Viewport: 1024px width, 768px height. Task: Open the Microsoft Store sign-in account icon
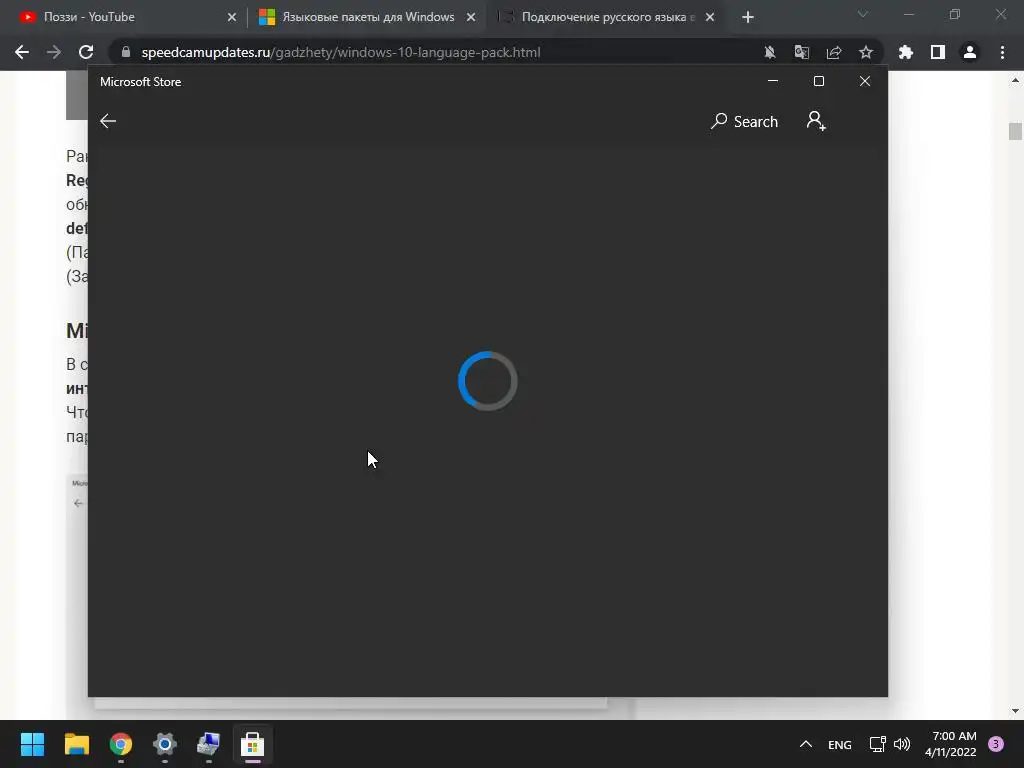click(x=816, y=121)
